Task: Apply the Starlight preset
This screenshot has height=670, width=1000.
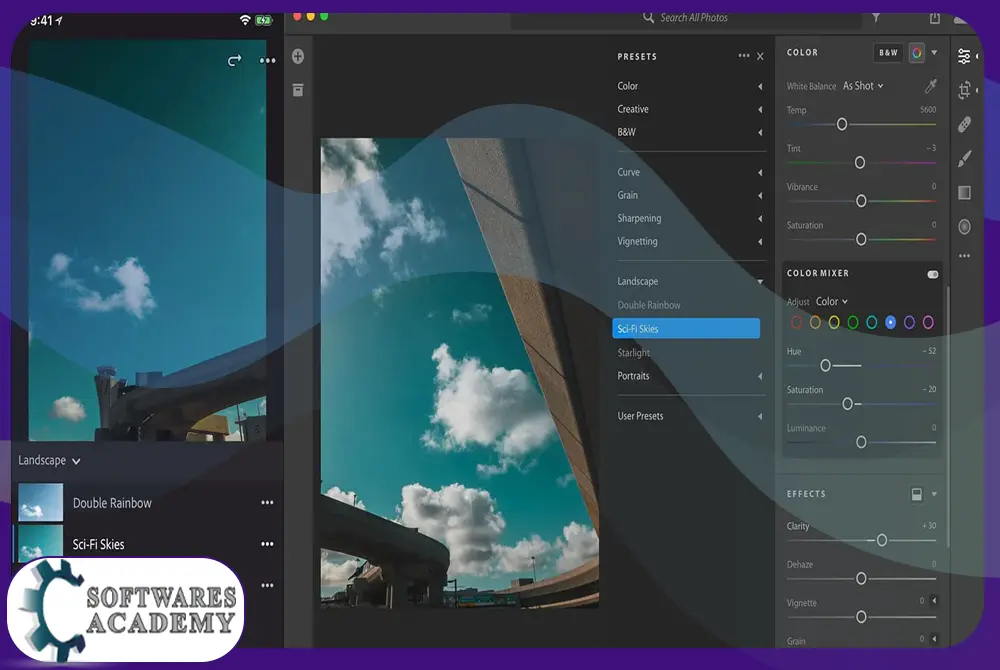Action: [633, 353]
